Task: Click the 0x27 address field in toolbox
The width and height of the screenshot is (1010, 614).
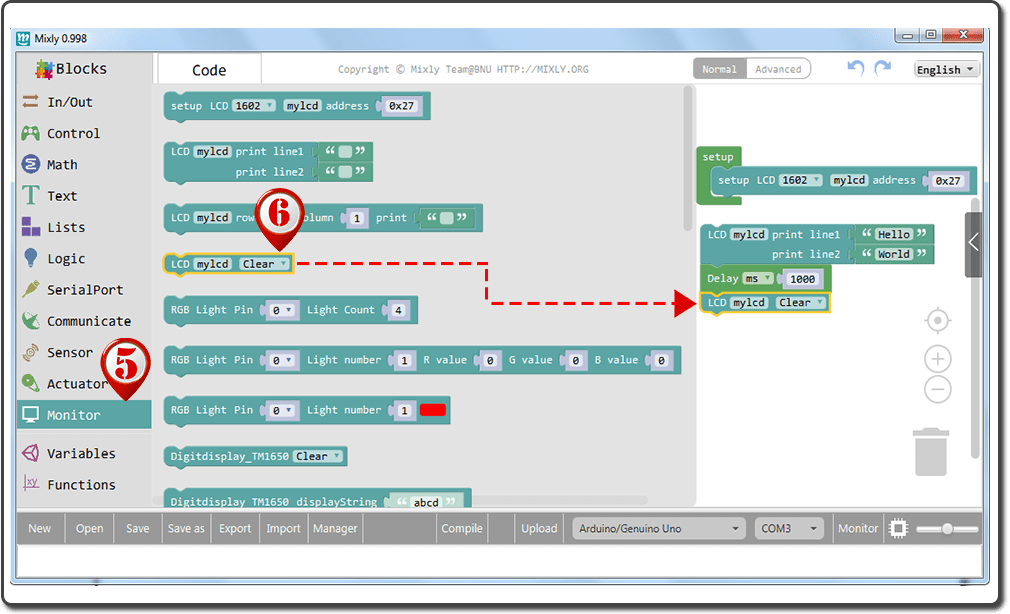Action: tap(402, 106)
